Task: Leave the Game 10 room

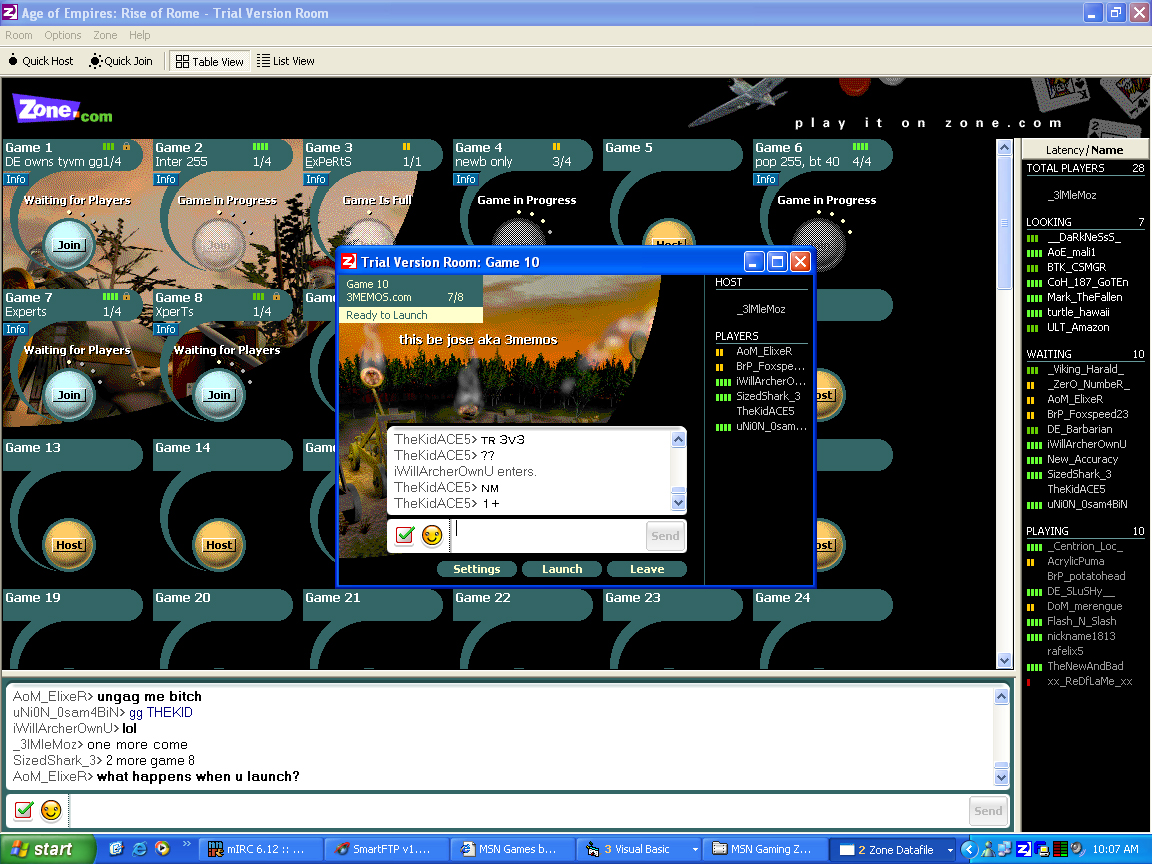Action: [647, 569]
